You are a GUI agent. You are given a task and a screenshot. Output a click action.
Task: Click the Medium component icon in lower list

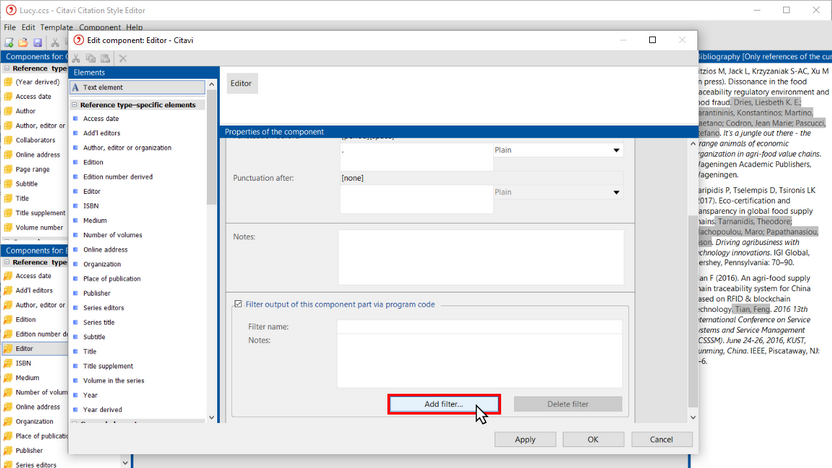[8, 378]
